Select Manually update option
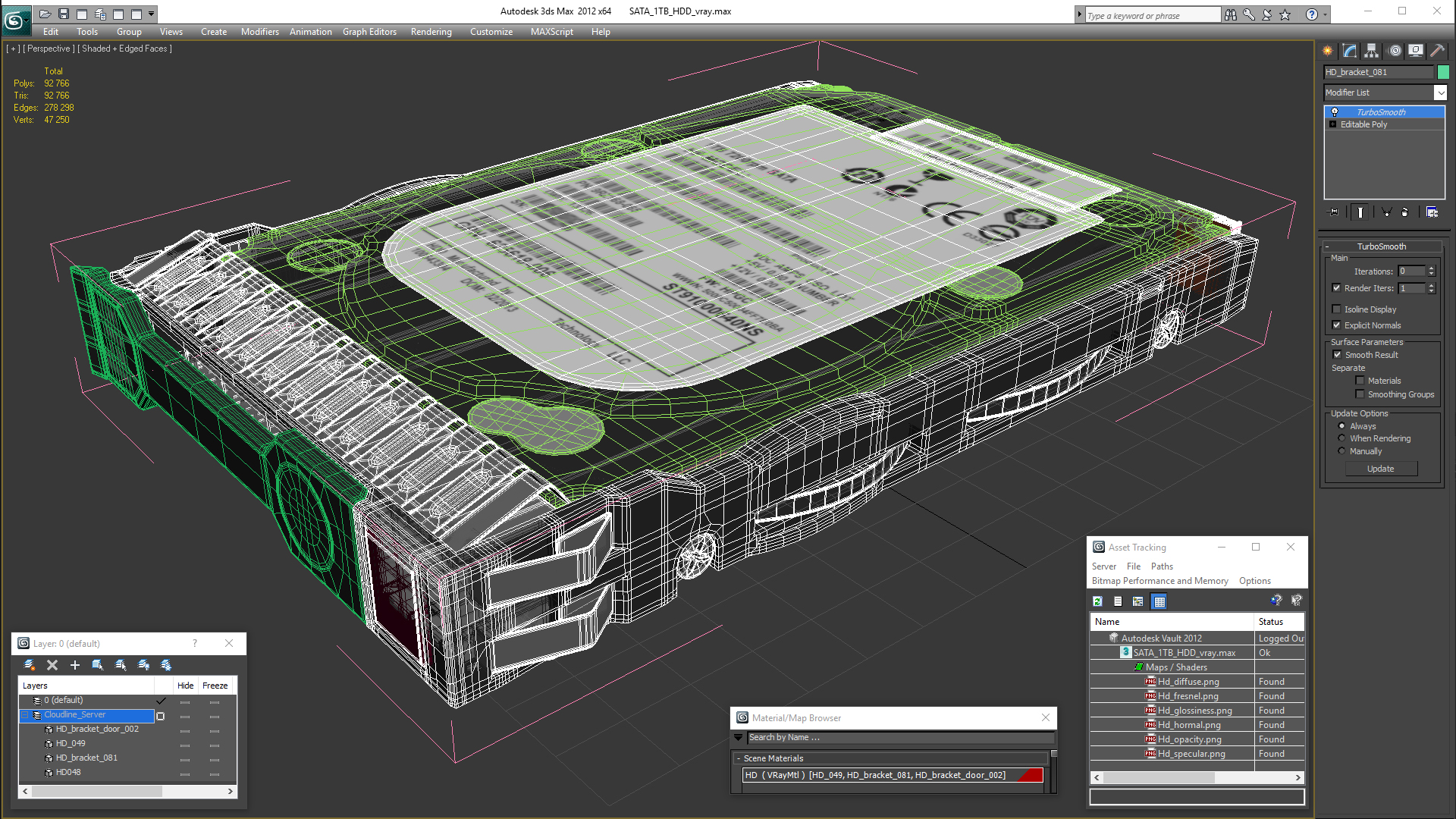This screenshot has height=819, width=1456. 1341,451
